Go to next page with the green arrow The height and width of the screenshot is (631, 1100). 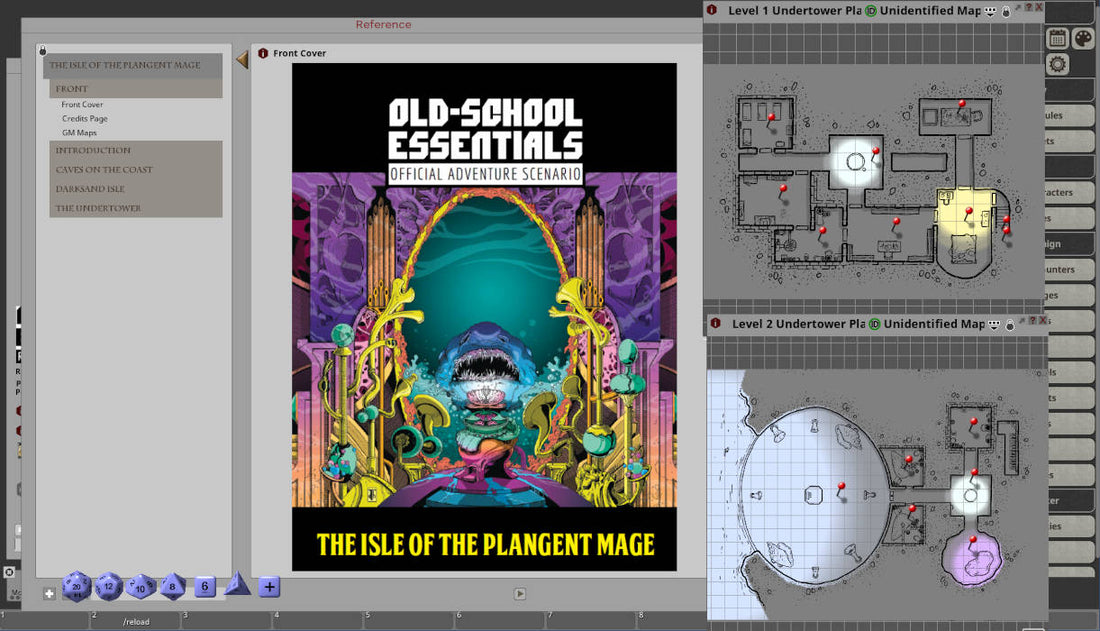pyautogui.click(x=520, y=593)
